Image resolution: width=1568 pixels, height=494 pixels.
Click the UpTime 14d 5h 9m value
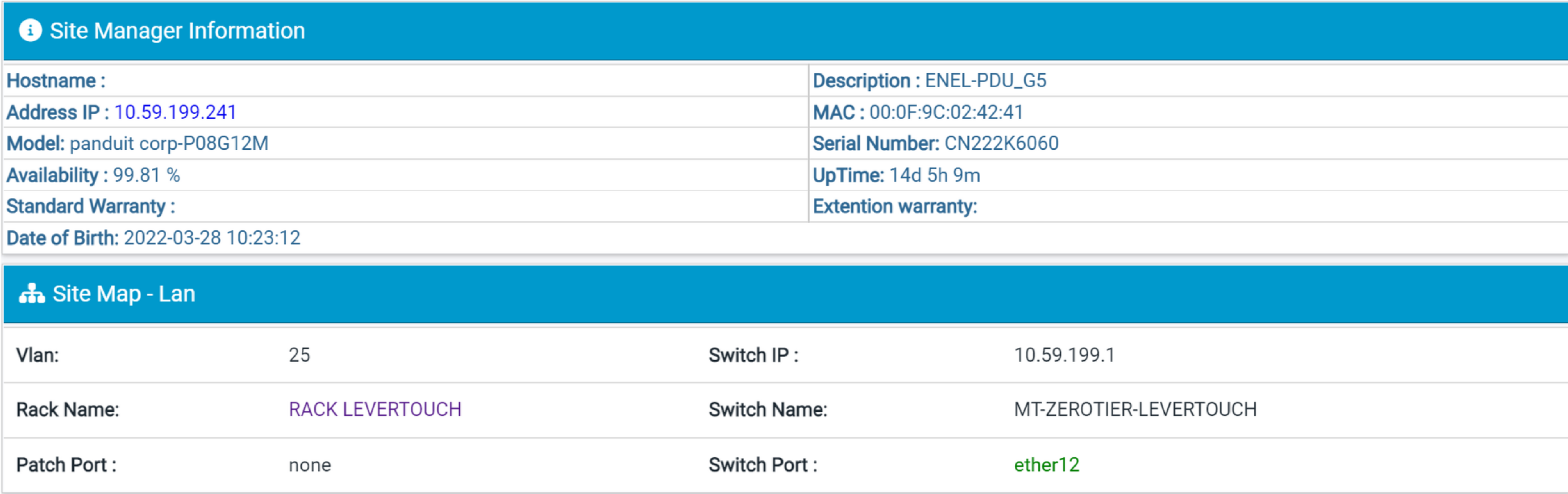point(935,175)
